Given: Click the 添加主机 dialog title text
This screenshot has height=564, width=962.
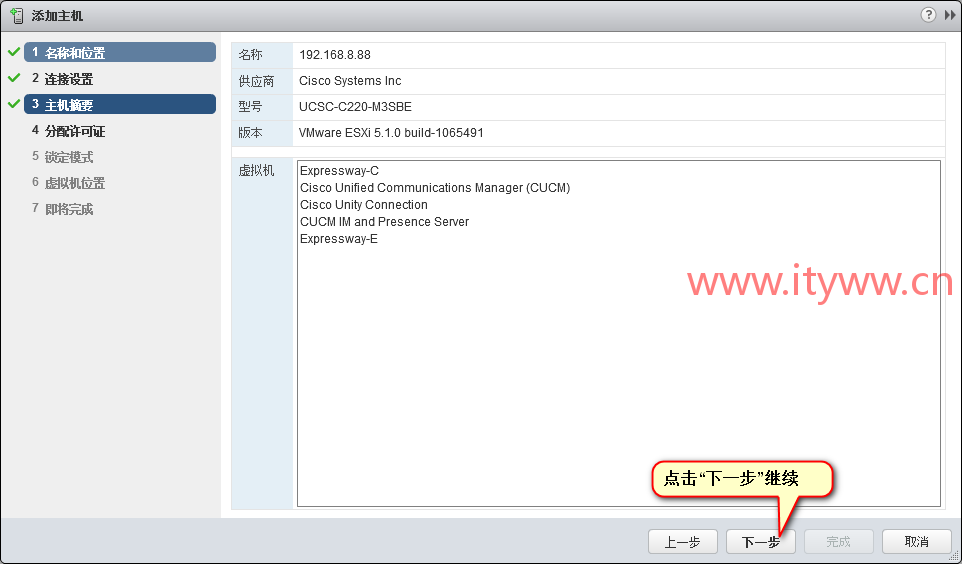Looking at the screenshot, I should 57,15.
